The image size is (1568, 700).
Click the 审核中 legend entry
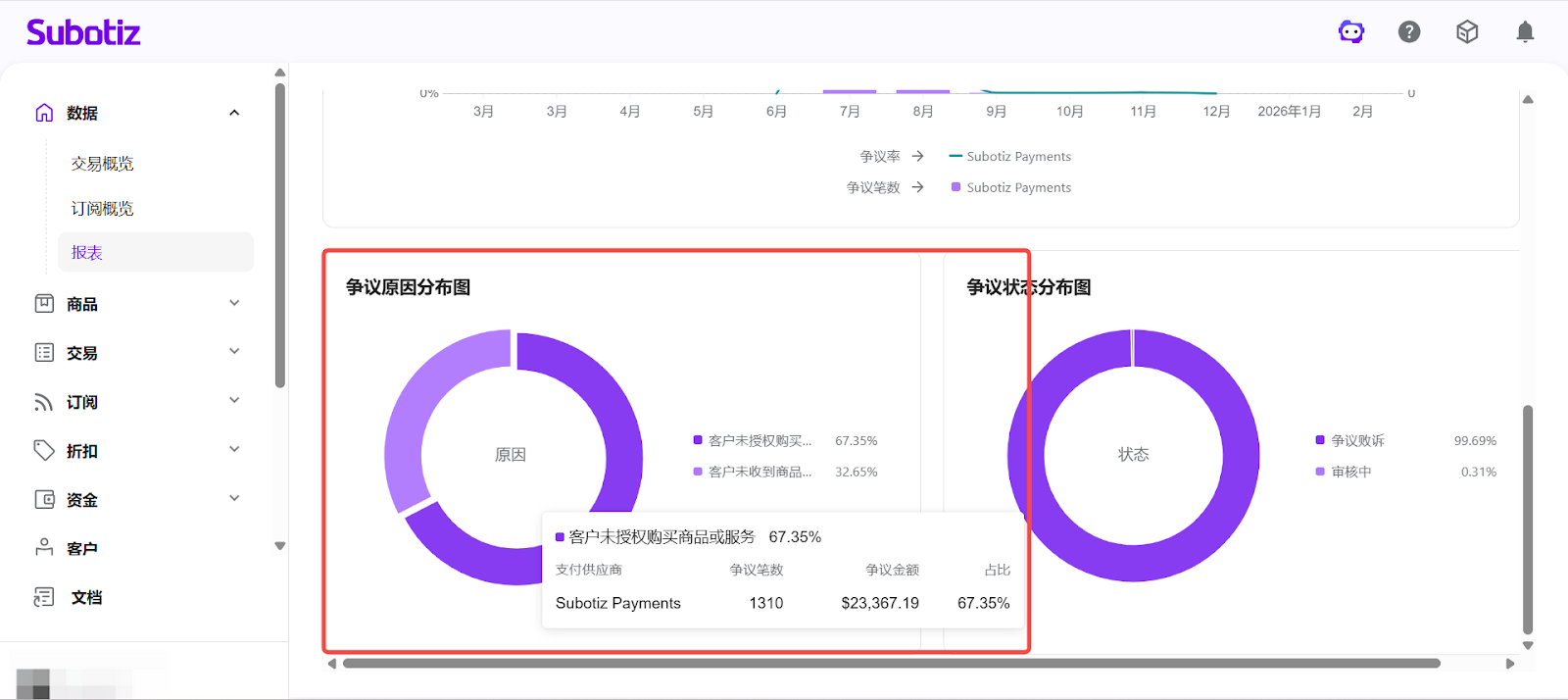pyautogui.click(x=1350, y=472)
